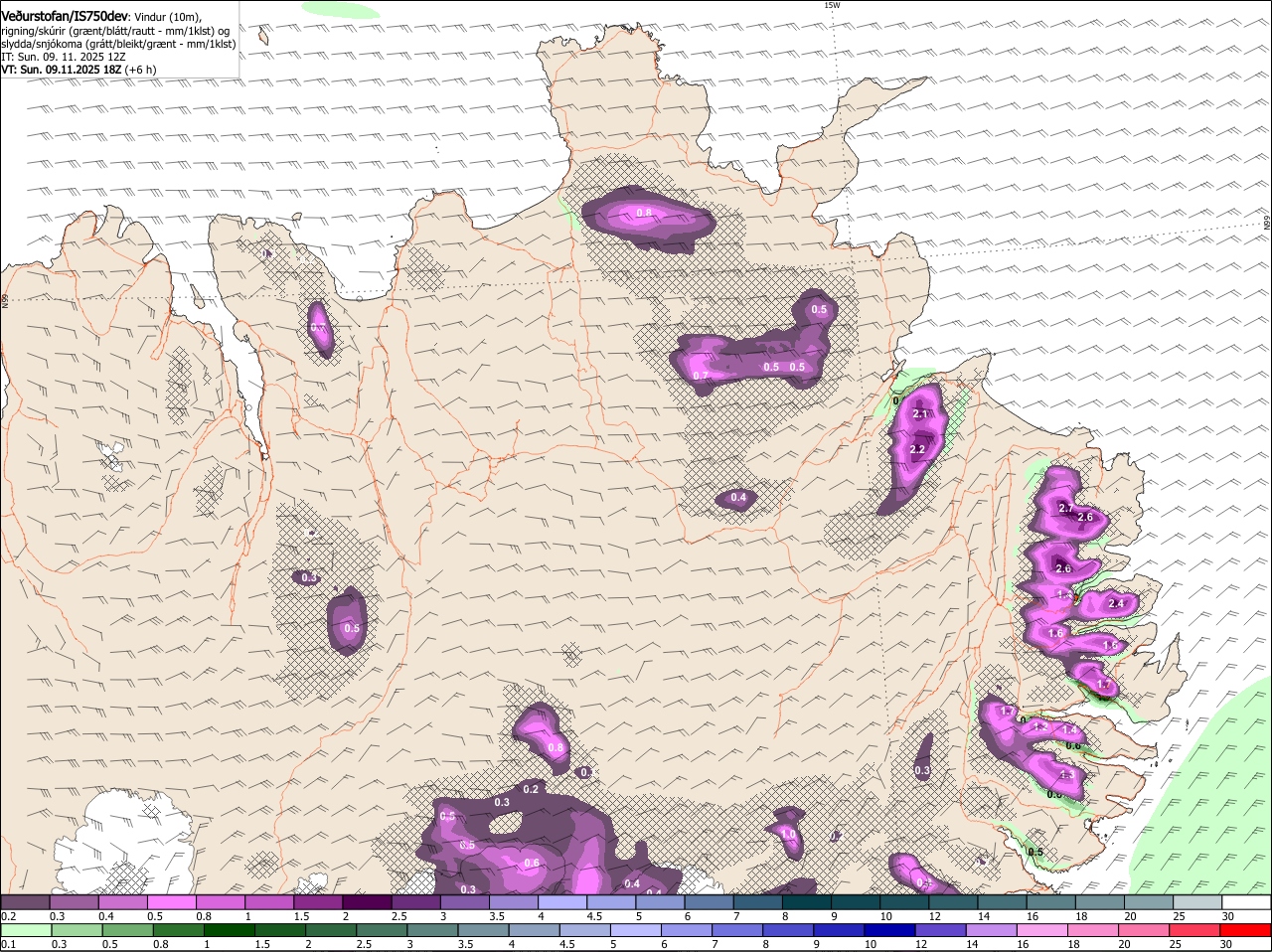Click the 2.2 value on the map
1272x952 pixels.
click(917, 449)
